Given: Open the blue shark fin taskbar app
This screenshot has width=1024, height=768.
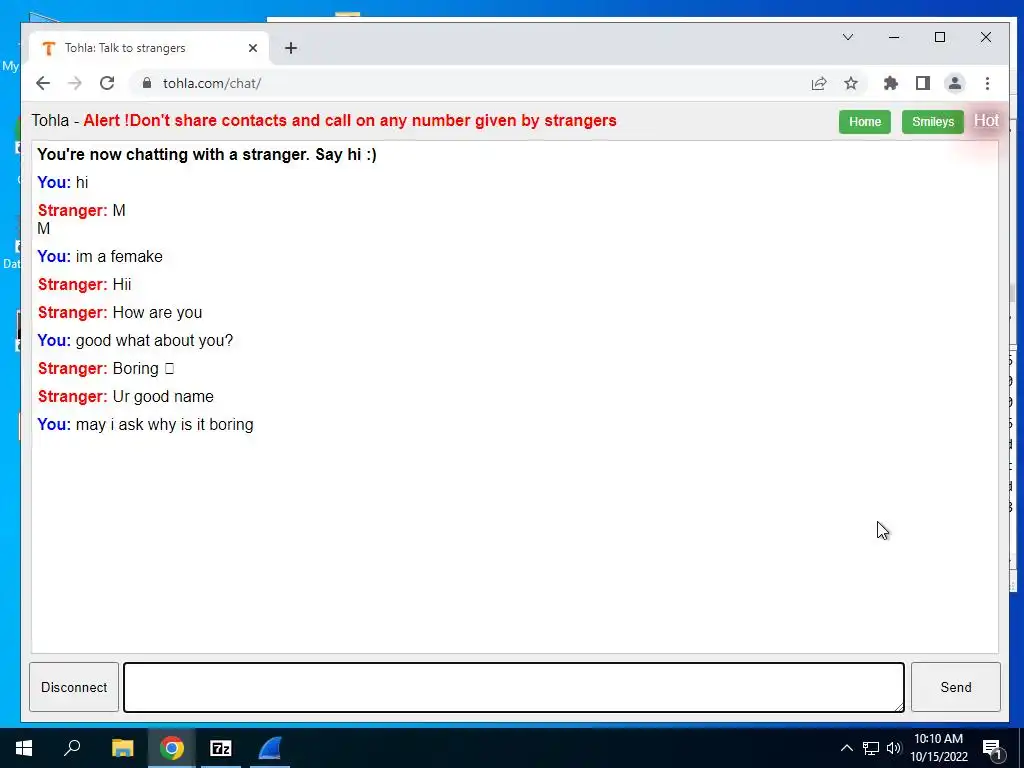Looking at the screenshot, I should pyautogui.click(x=270, y=748).
